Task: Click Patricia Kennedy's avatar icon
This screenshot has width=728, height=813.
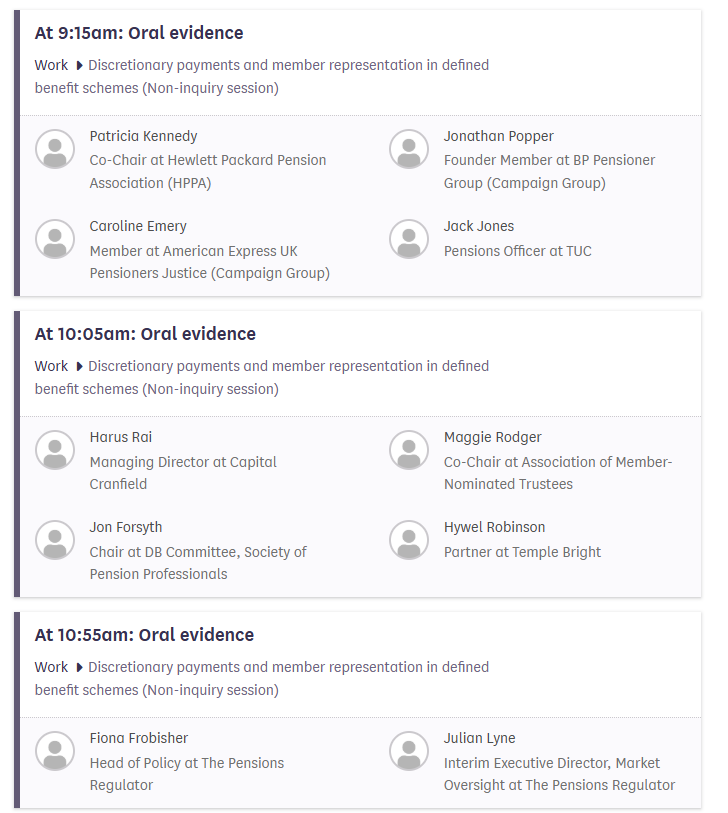Action: (55, 149)
